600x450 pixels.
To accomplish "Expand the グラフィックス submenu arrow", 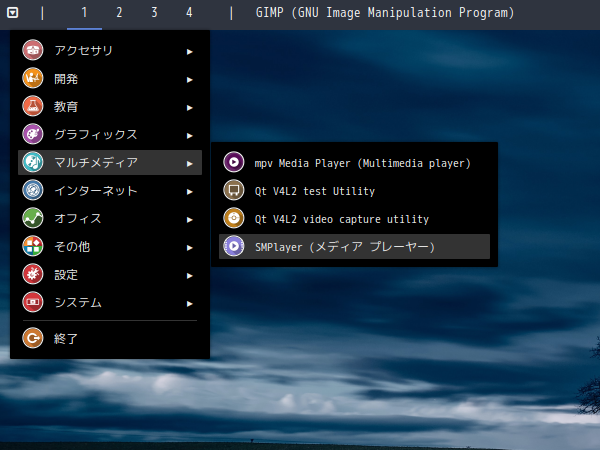I will click(x=189, y=136).
